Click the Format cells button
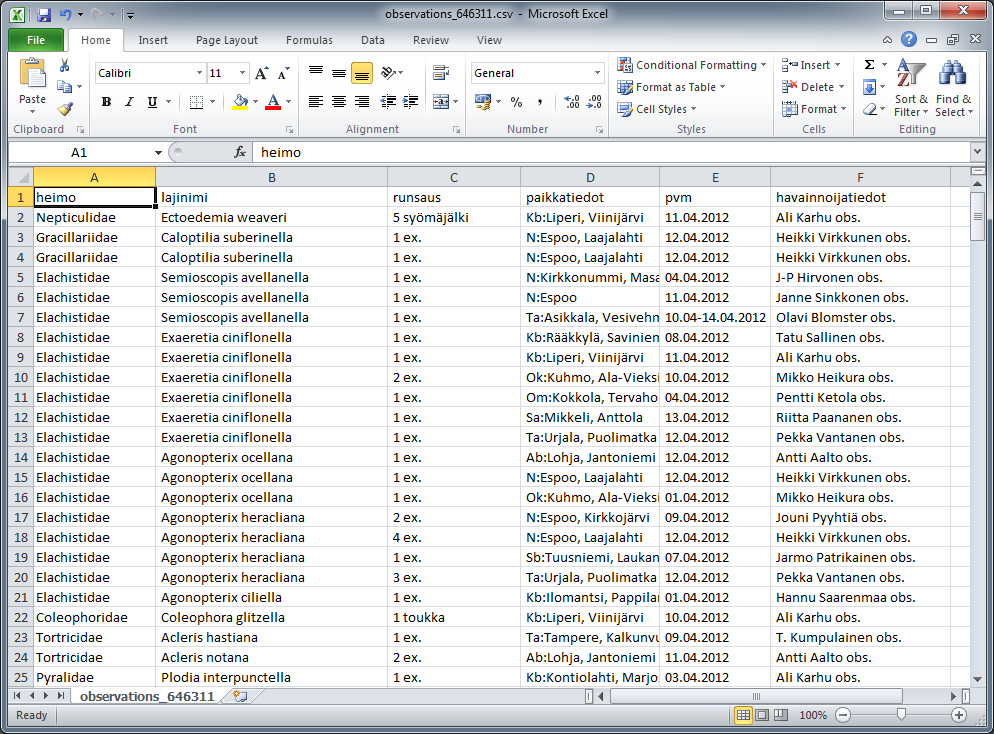The width and height of the screenshot is (994, 734). point(814,109)
